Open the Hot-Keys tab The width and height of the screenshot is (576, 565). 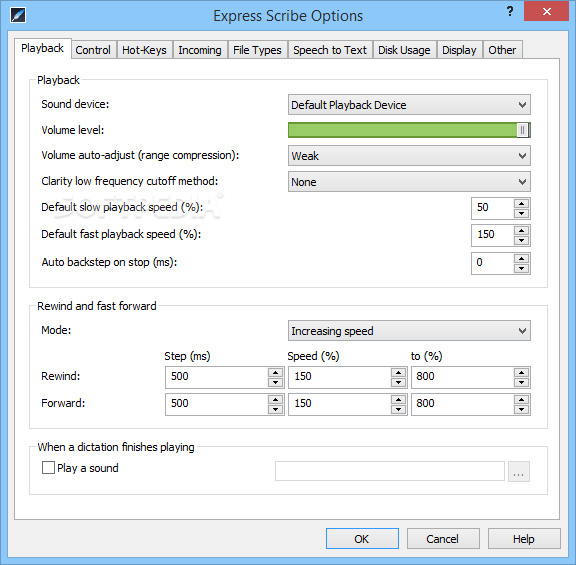click(x=144, y=50)
